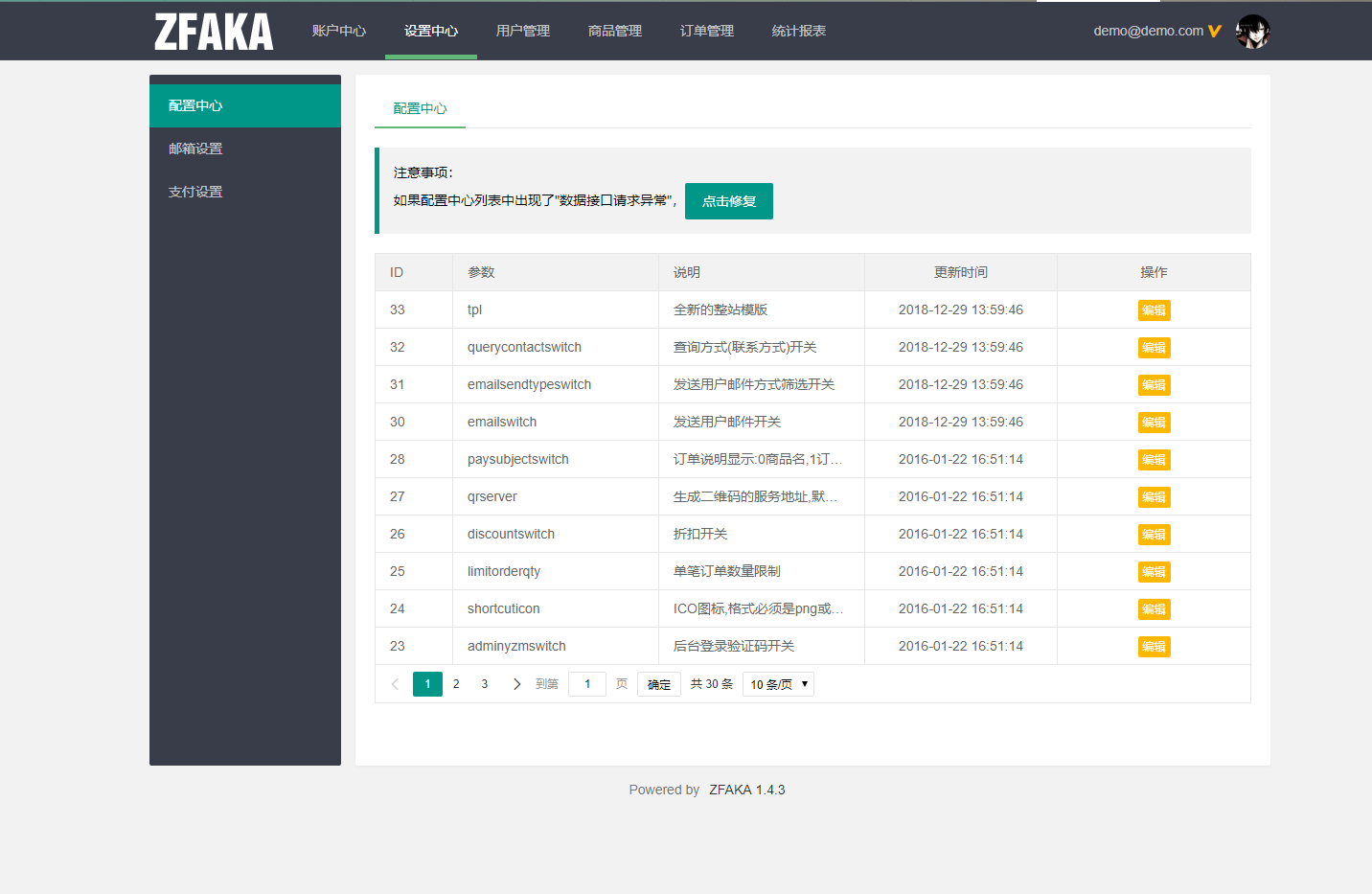This screenshot has width=1372, height=894.
Task: Open 账户中心 in the top navigation
Action: click(339, 31)
